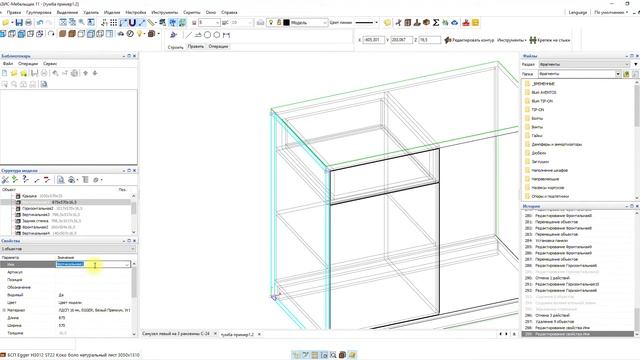Viewport: 640px width, 360px height.
Task: Open the blue cloud icon in toolbar
Action: coord(454,22)
